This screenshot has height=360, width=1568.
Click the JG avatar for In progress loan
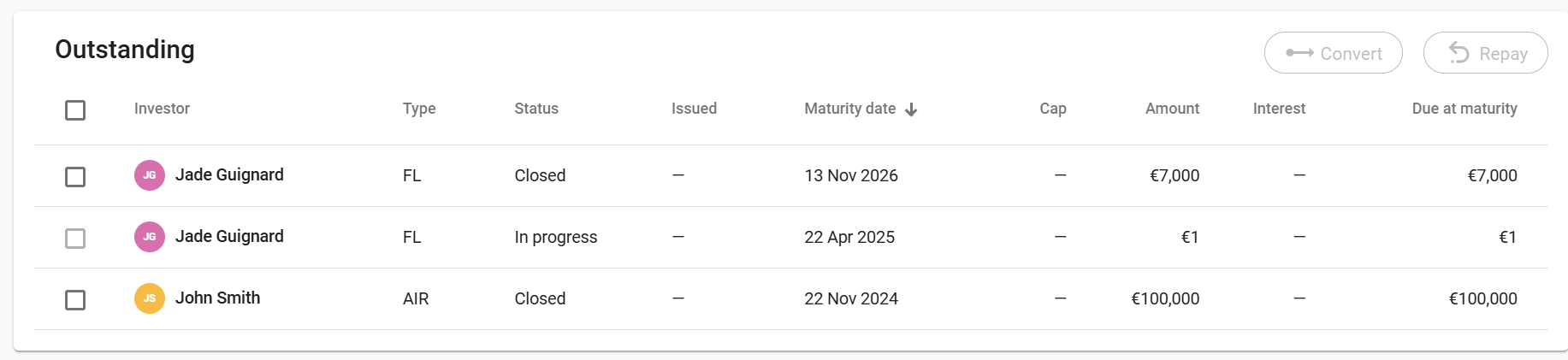point(150,237)
